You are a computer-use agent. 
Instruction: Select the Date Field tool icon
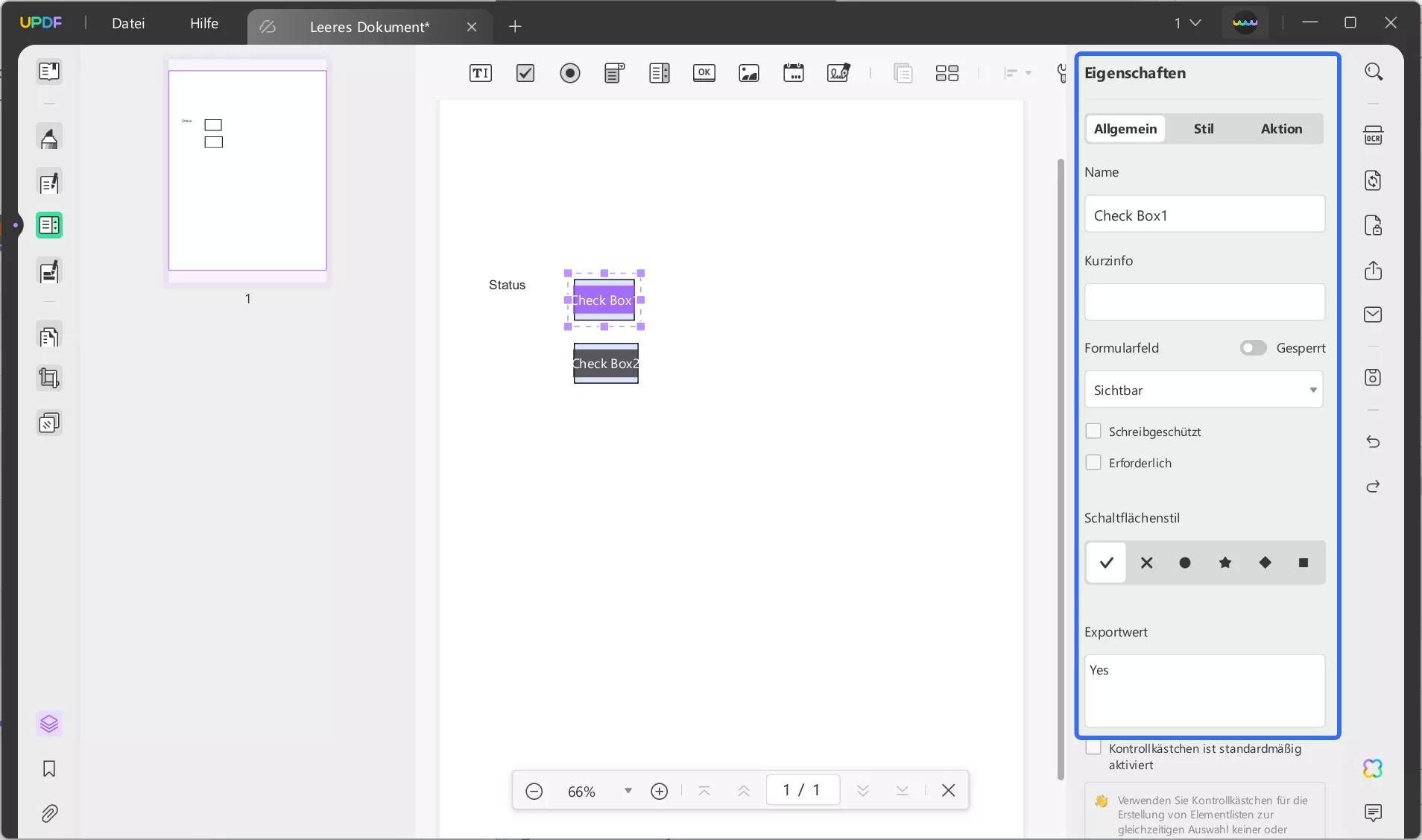tap(793, 73)
